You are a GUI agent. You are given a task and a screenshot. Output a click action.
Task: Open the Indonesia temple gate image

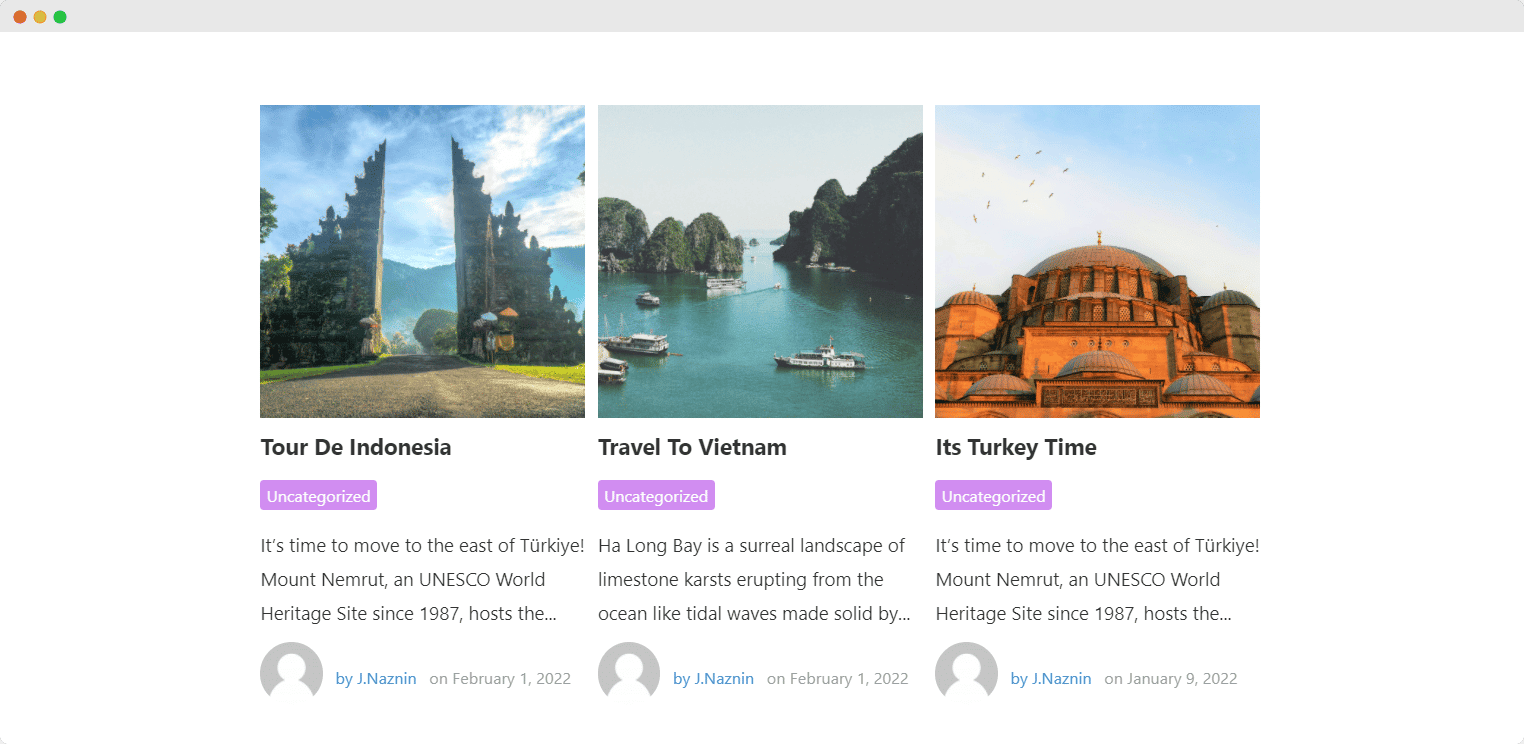422,261
